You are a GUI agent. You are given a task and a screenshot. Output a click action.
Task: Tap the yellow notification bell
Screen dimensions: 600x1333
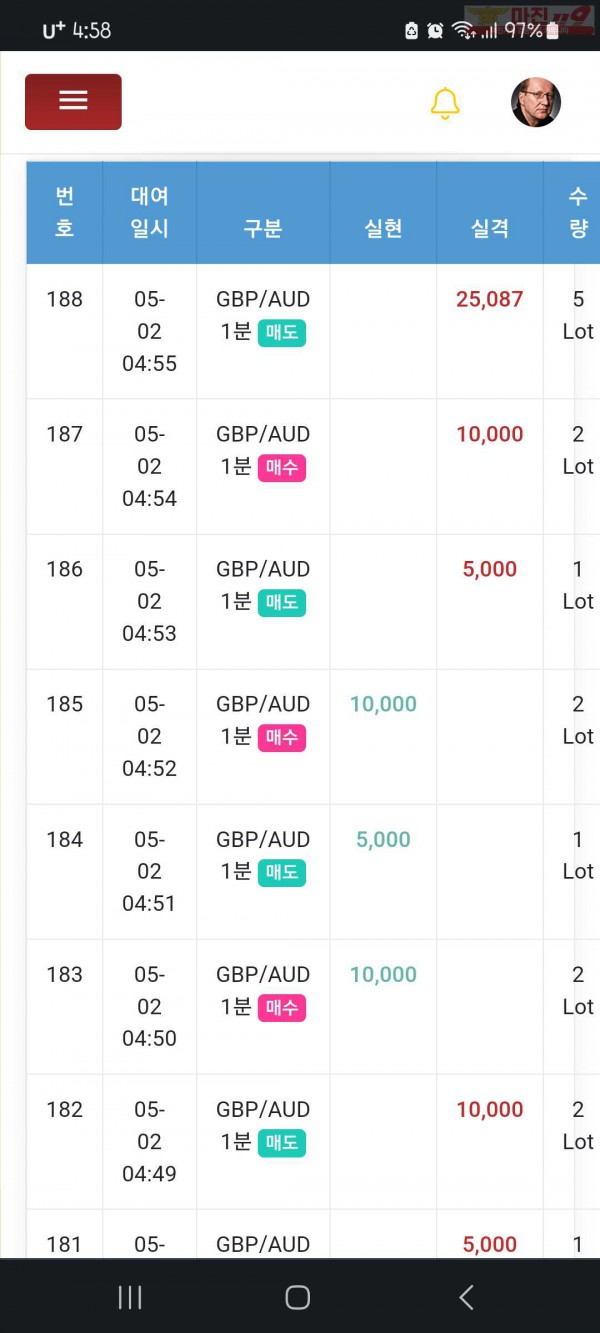point(445,103)
